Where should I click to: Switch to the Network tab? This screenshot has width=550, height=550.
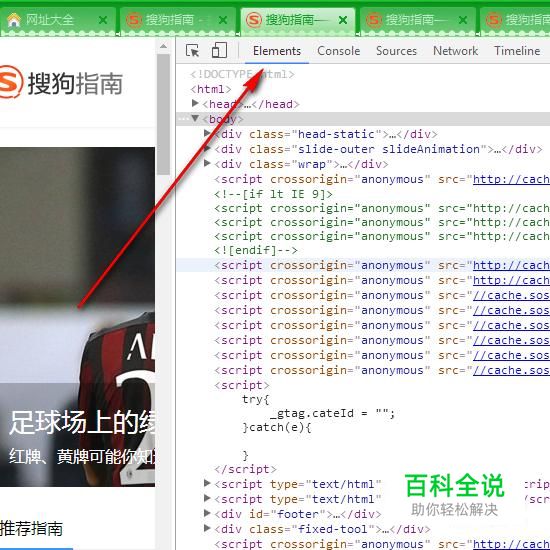click(x=455, y=51)
